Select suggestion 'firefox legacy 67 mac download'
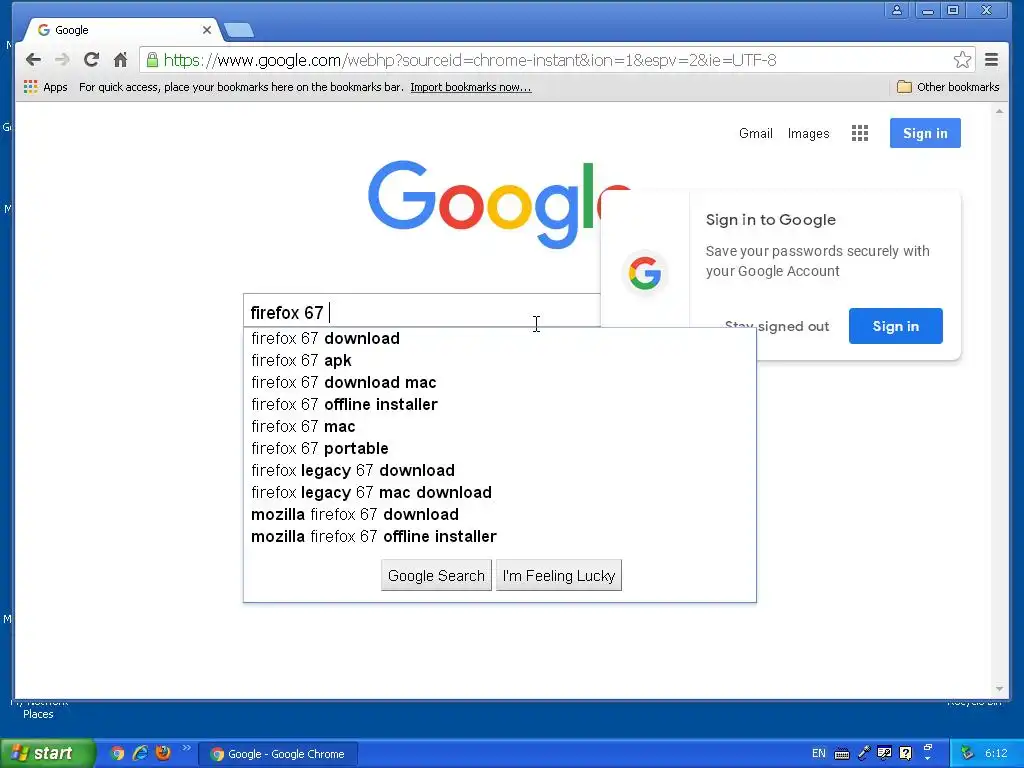Image resolution: width=1024 pixels, height=768 pixels. click(x=500, y=492)
